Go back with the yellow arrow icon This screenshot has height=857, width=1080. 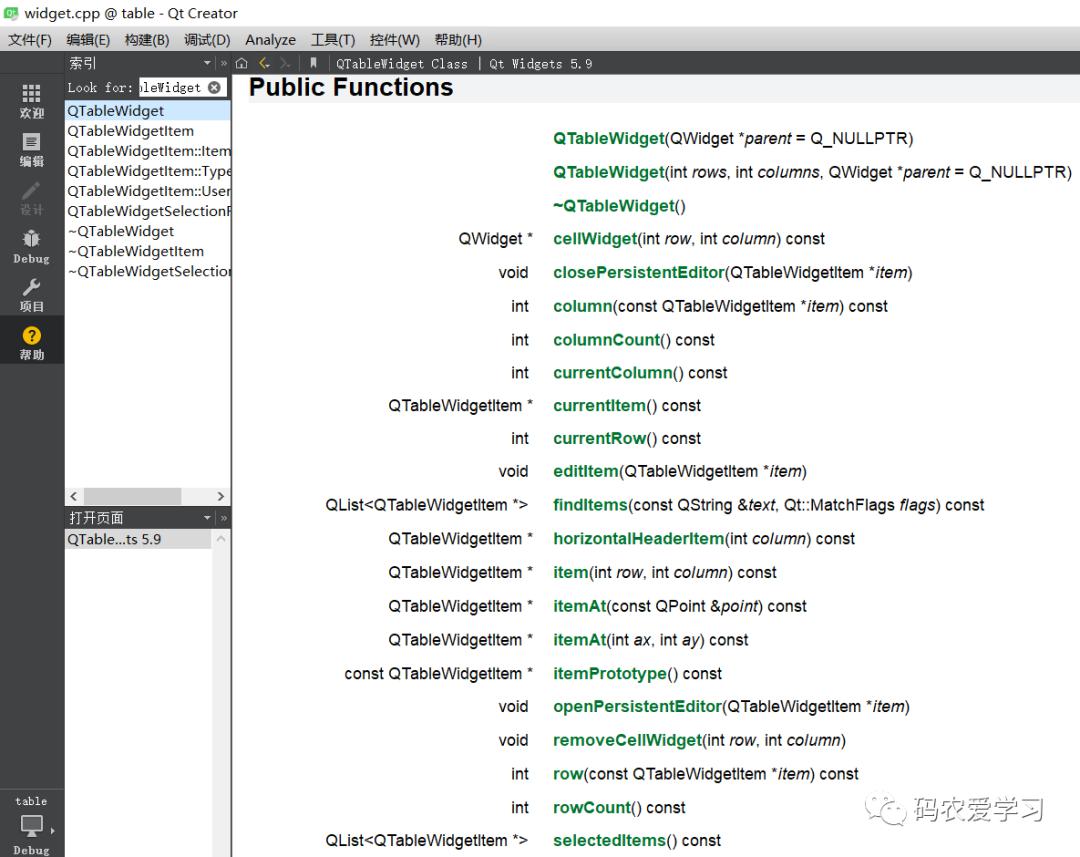coord(264,63)
